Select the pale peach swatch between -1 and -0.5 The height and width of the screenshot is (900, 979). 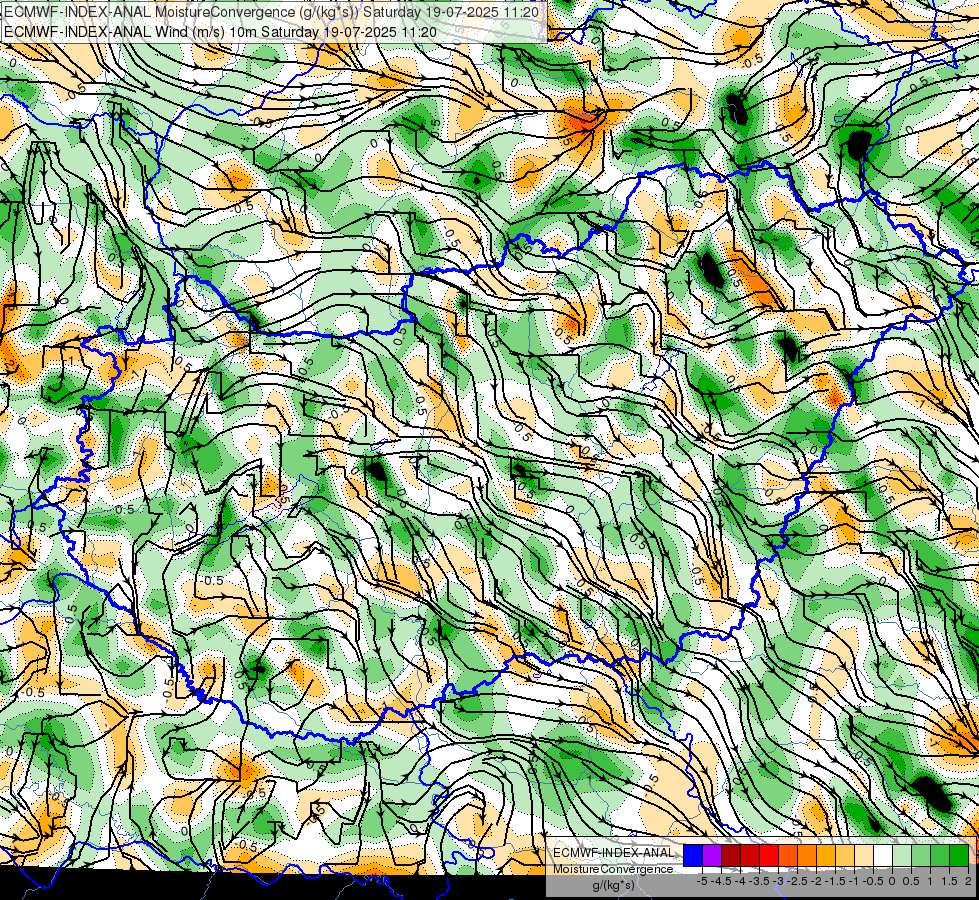click(x=864, y=856)
